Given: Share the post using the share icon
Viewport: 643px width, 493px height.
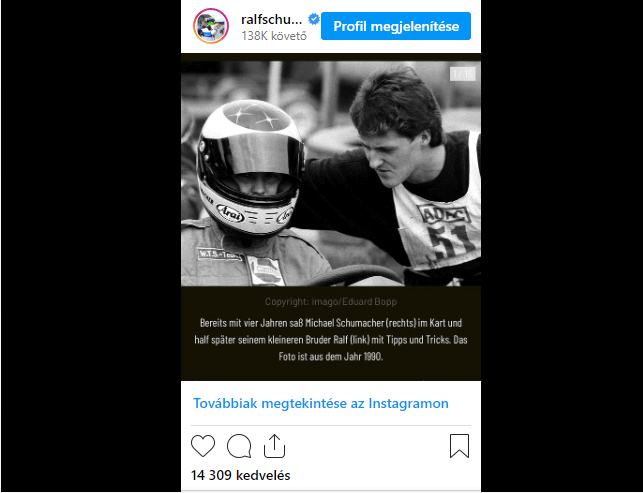Looking at the screenshot, I should [274, 446].
